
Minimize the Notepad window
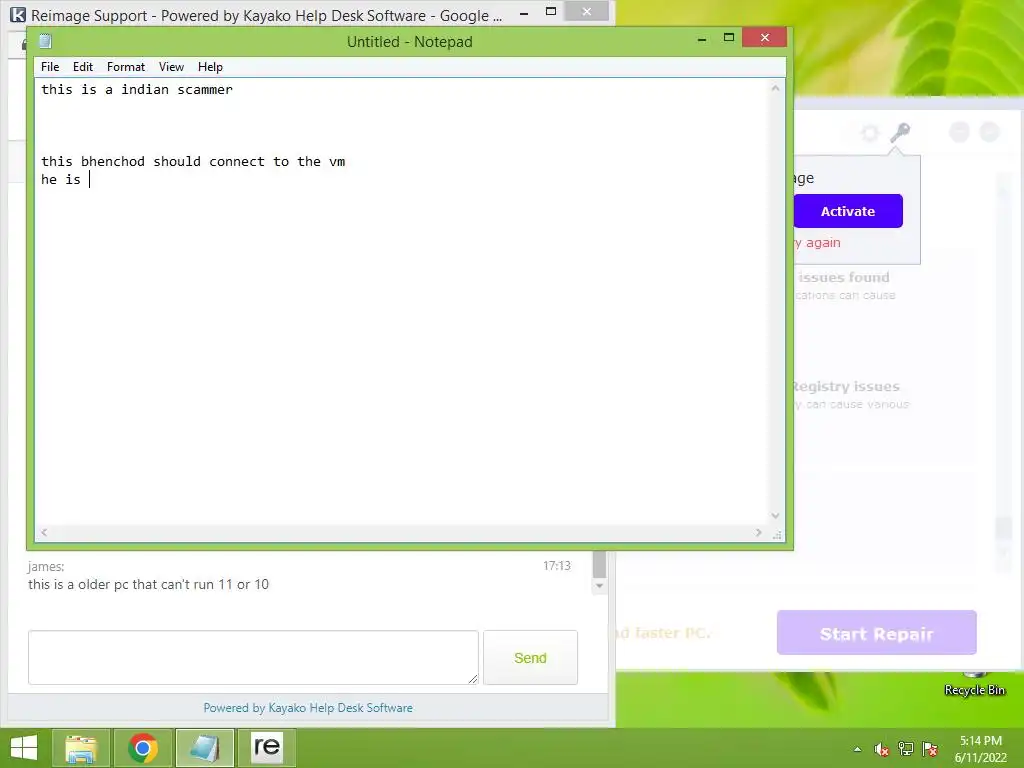click(702, 40)
